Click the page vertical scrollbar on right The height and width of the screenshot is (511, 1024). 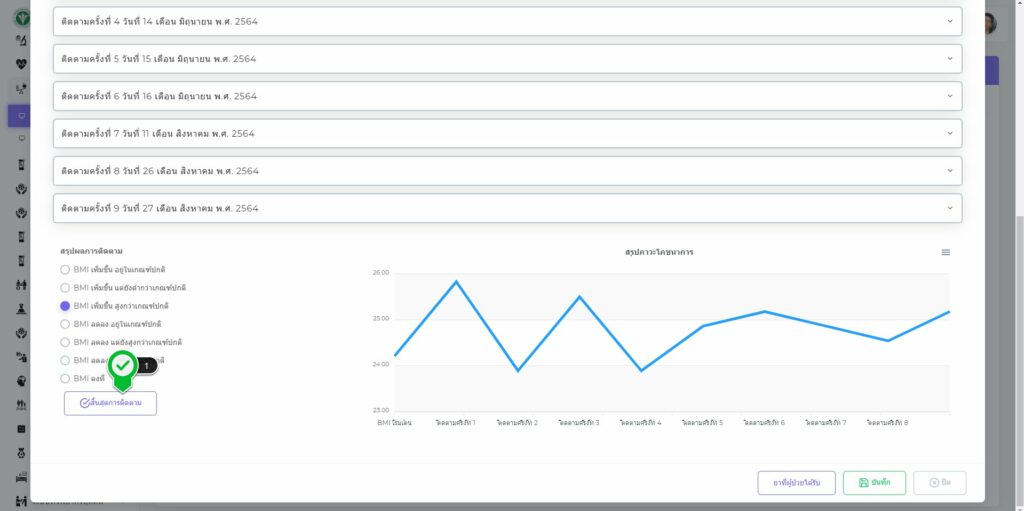[x=1018, y=300]
